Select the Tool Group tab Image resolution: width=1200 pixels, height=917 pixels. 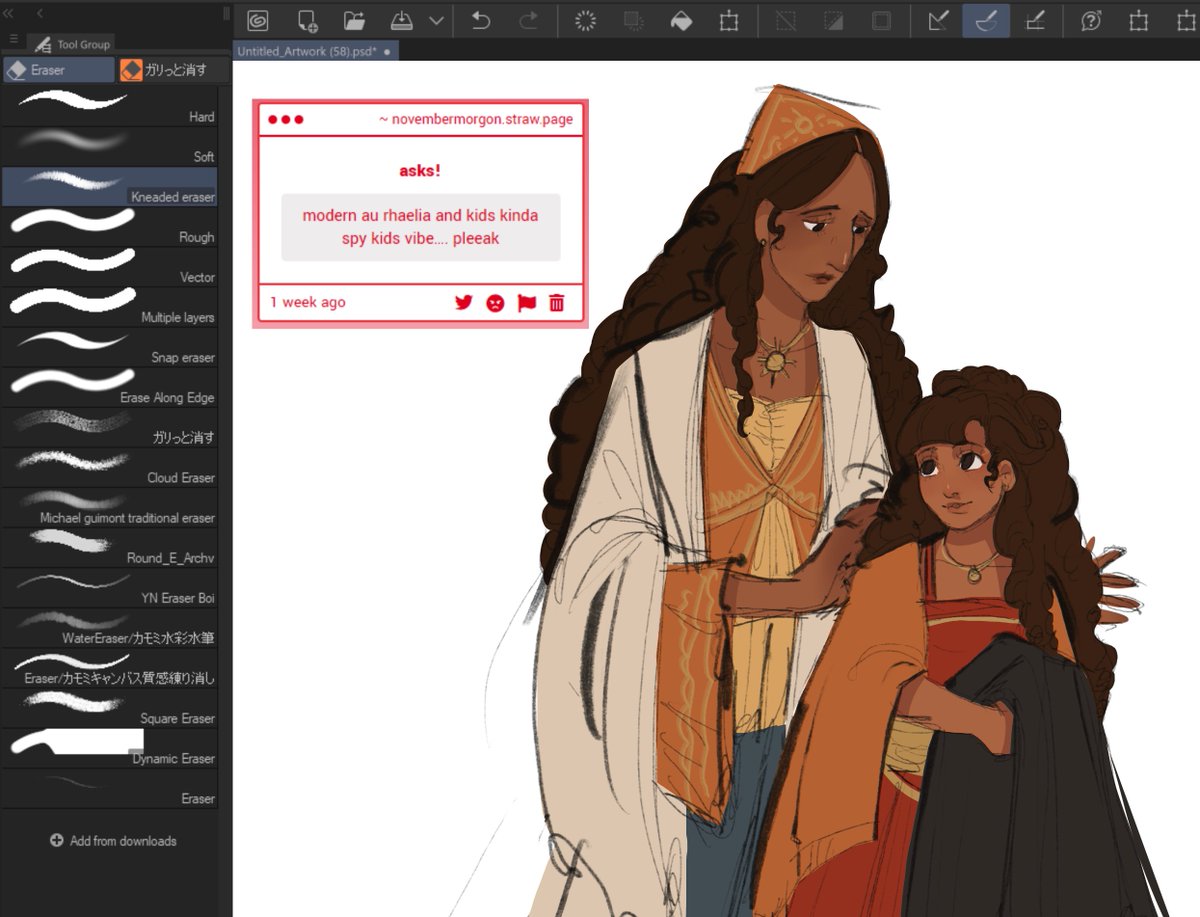[71, 44]
